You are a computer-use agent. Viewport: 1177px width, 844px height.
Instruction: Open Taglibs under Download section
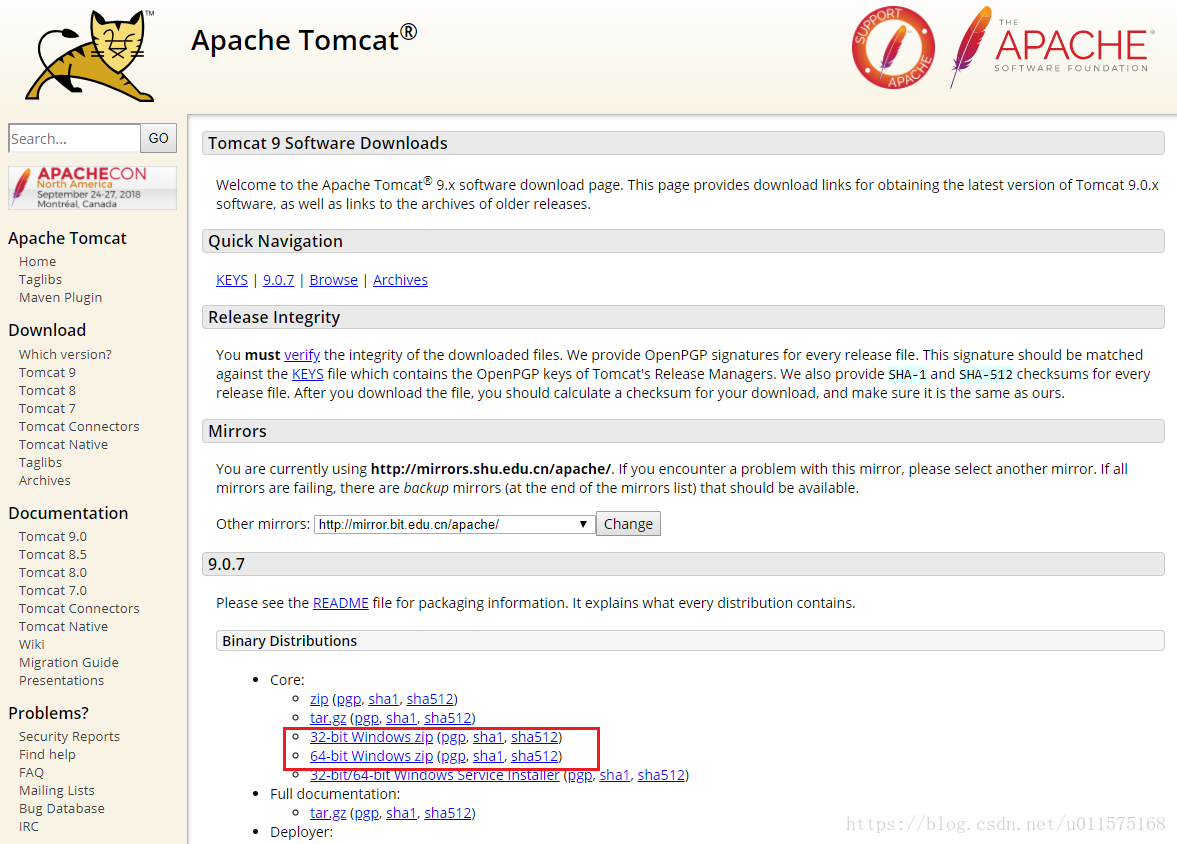(x=41, y=463)
